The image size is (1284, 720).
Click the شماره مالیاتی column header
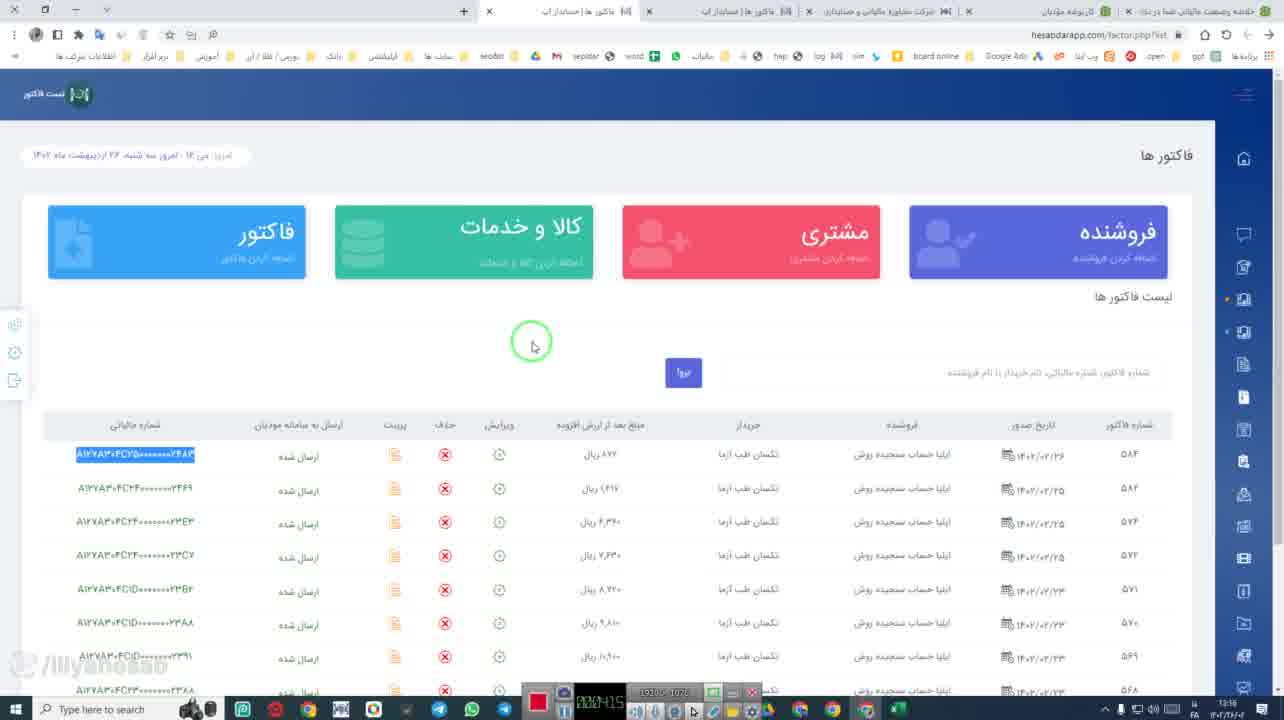[135, 425]
